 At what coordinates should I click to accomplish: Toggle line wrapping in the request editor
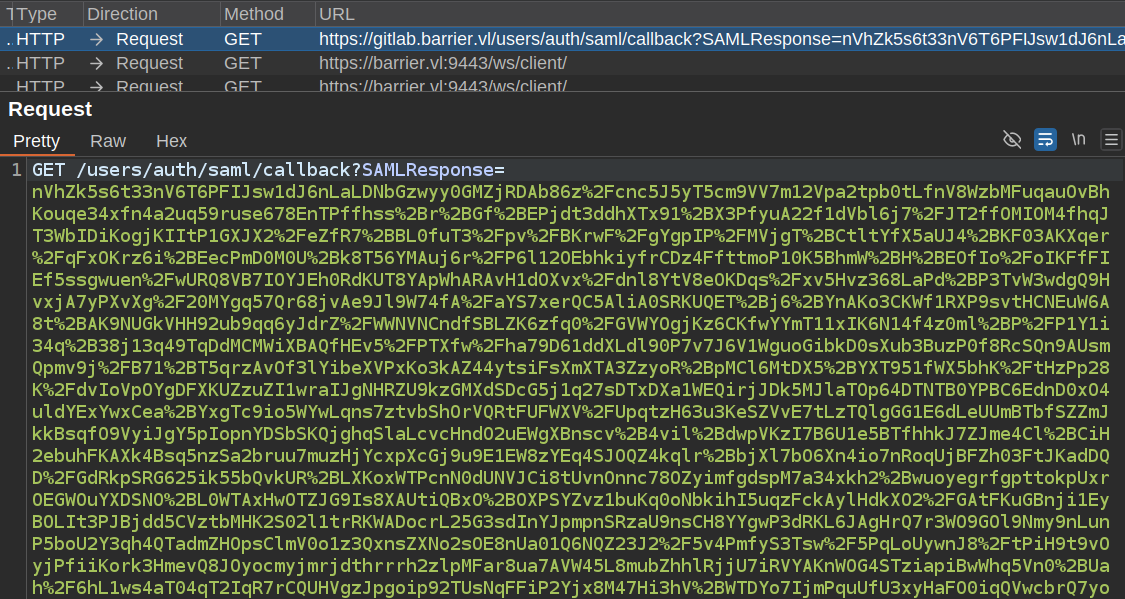tap(1045, 139)
